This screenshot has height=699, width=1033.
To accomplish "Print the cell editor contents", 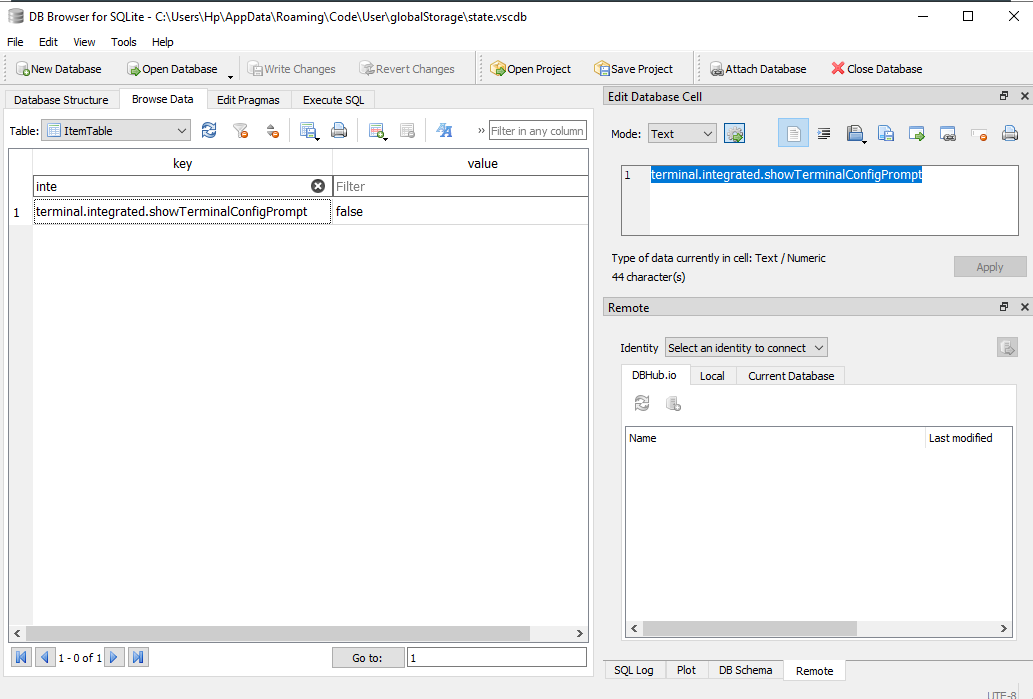I will (x=1009, y=132).
